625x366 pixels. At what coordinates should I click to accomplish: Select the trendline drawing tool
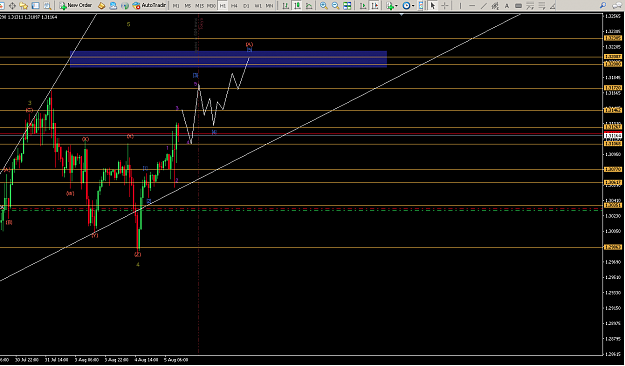483,6
